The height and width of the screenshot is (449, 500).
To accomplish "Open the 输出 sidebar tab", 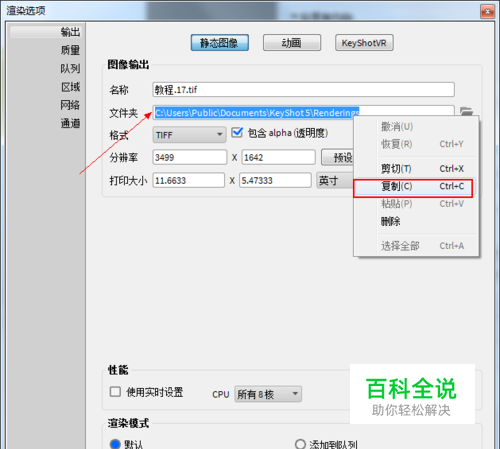I will pyautogui.click(x=45, y=32).
